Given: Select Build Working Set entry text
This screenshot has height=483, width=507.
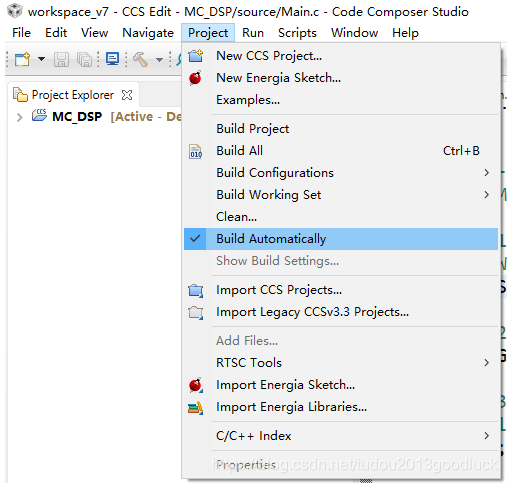Looking at the screenshot, I should coord(269,195).
